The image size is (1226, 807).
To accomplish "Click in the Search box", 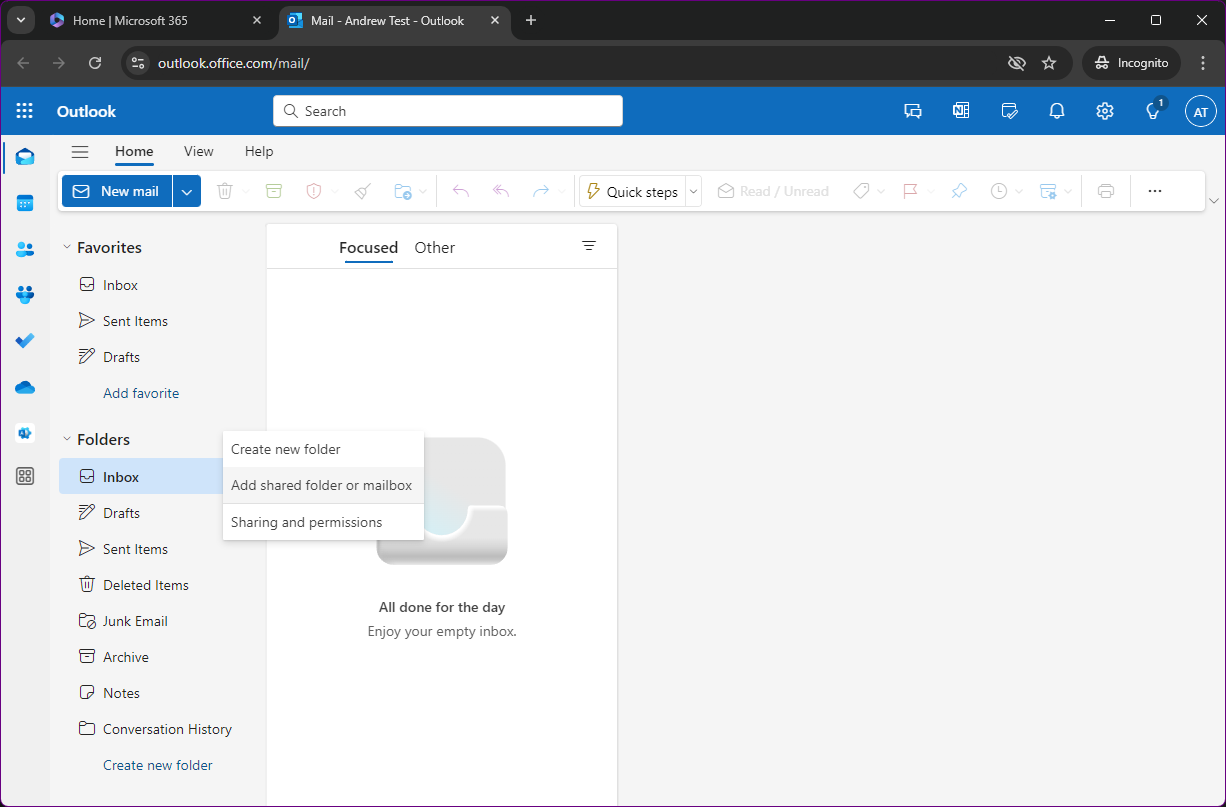I will pyautogui.click(x=448, y=111).
